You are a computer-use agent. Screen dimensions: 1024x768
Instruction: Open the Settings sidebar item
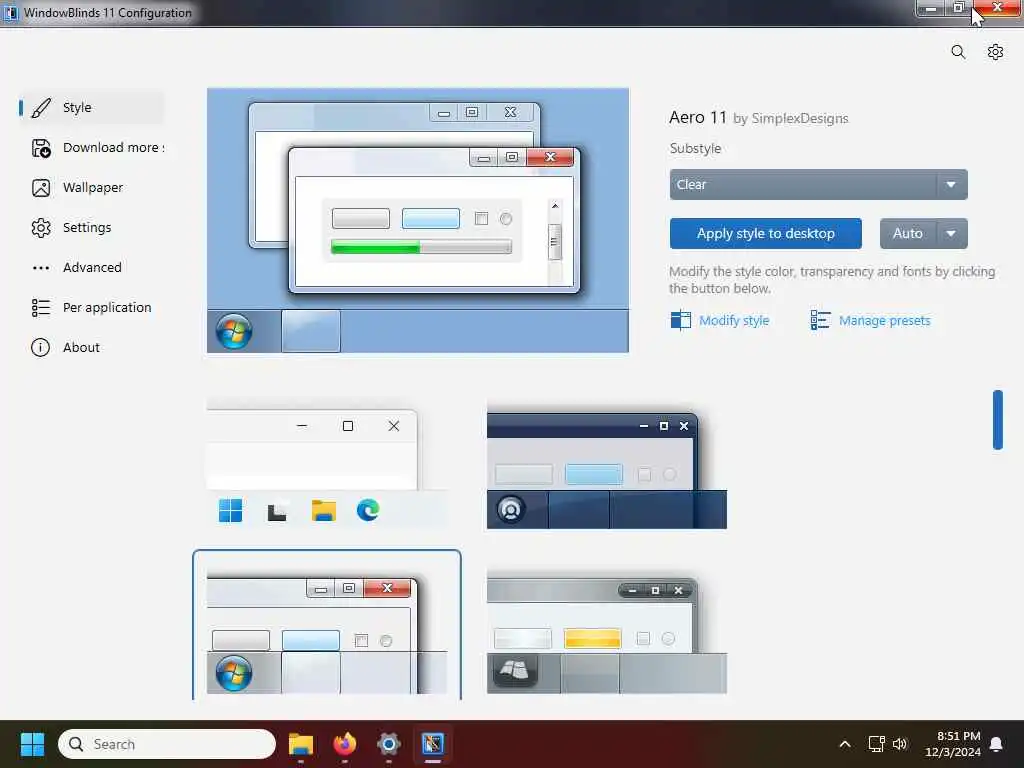[x=91, y=227]
